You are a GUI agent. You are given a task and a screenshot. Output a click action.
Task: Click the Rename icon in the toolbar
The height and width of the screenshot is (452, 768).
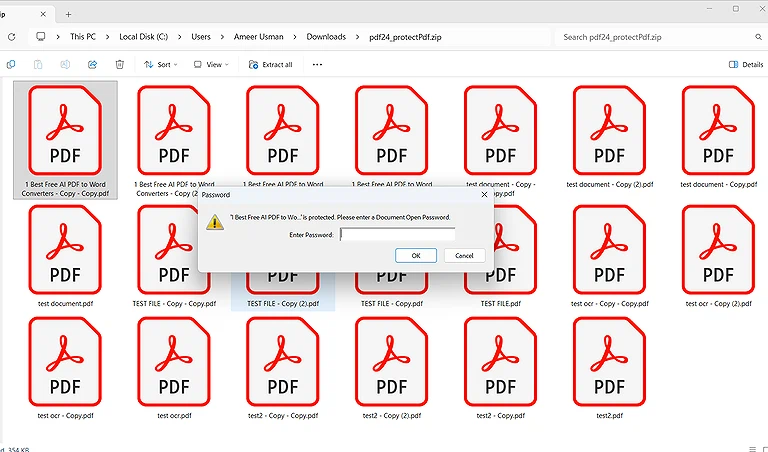[65, 65]
